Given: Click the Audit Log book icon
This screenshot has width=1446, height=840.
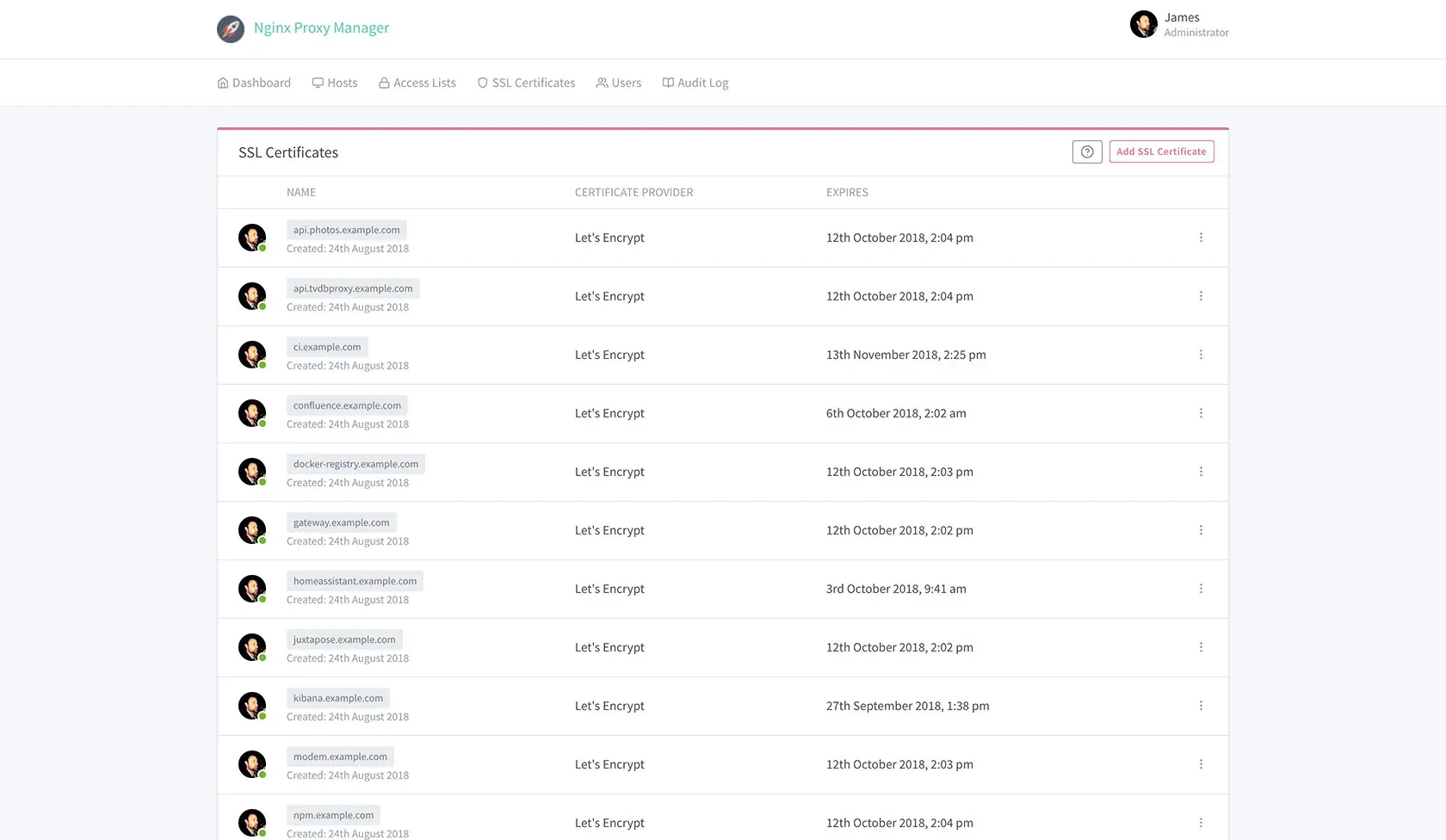Looking at the screenshot, I should pos(667,82).
